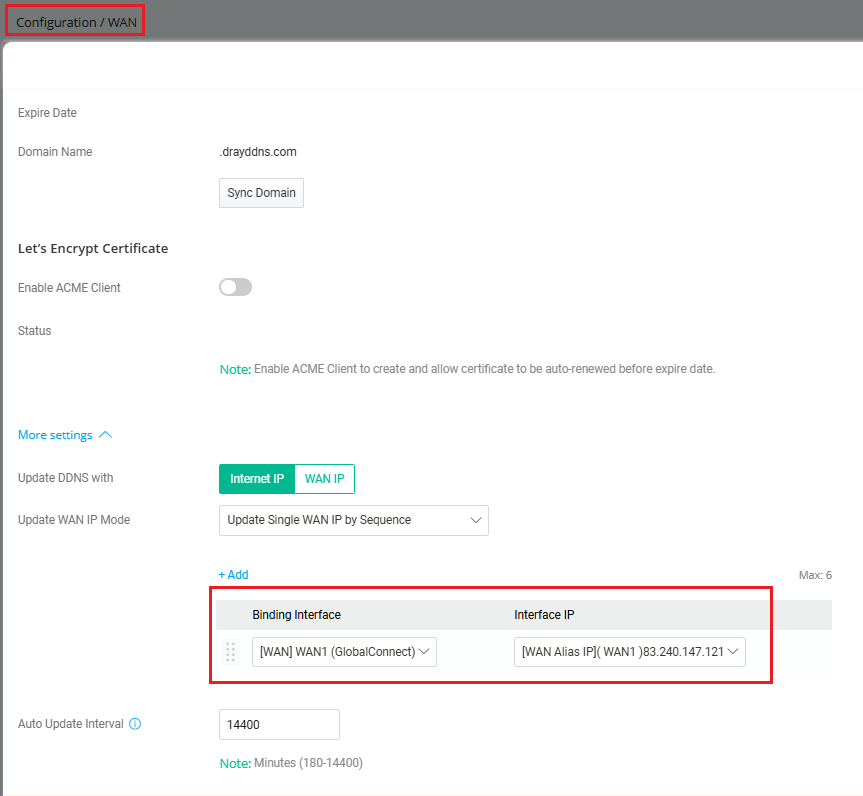
Task: Click the chevron arrow beside More settings
Action: [x=105, y=435]
